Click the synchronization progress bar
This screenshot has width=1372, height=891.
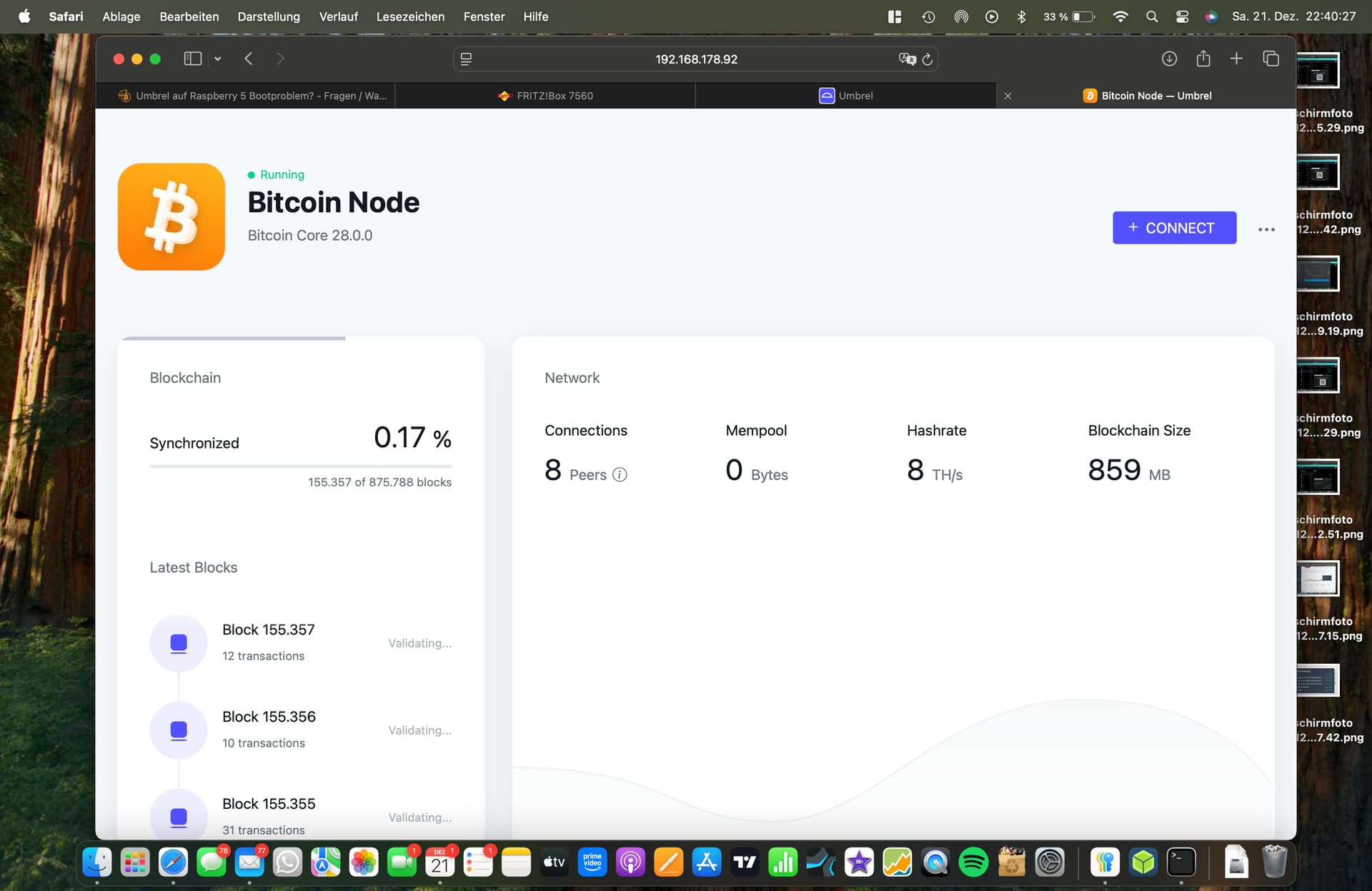[x=301, y=466]
